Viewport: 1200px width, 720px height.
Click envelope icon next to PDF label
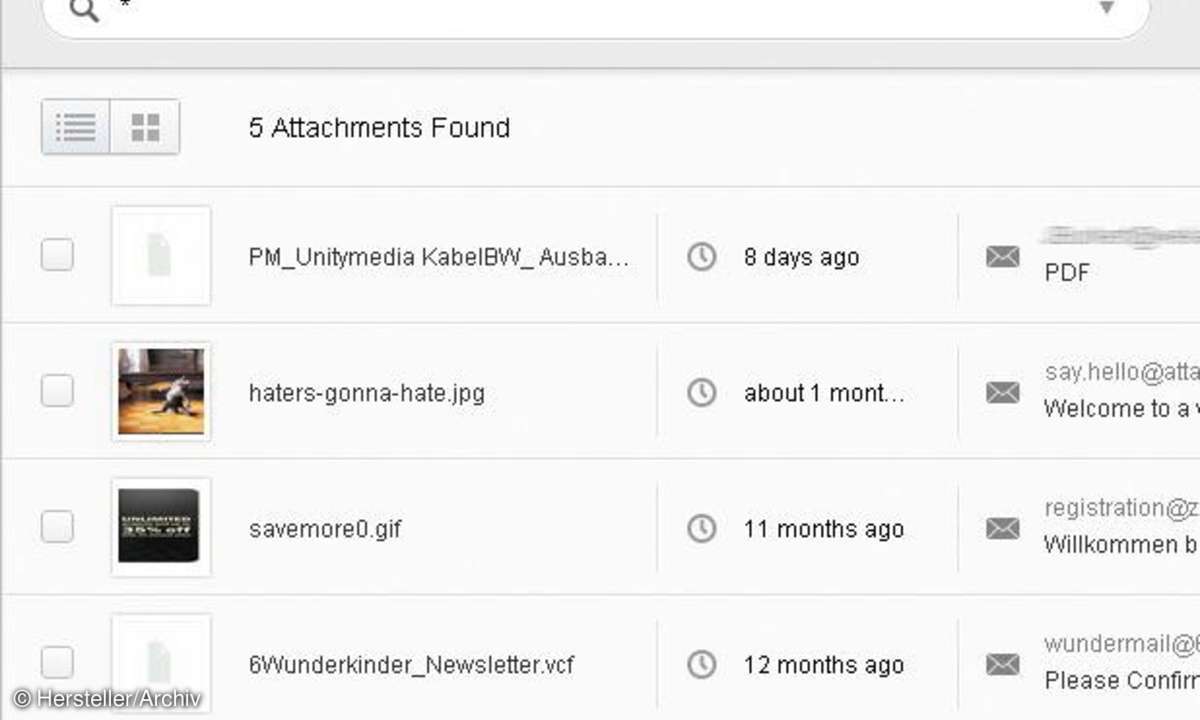(x=1002, y=257)
